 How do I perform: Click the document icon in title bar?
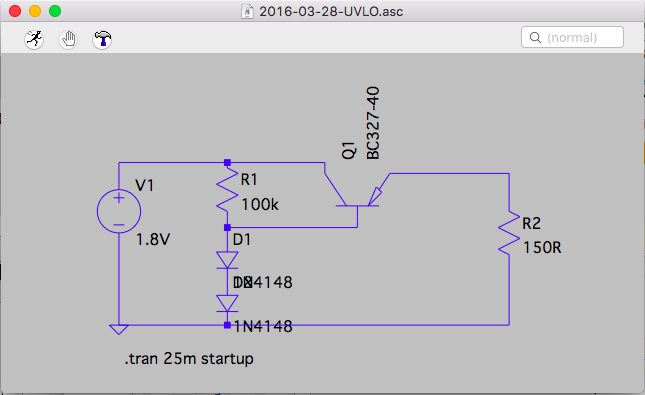tap(247, 11)
